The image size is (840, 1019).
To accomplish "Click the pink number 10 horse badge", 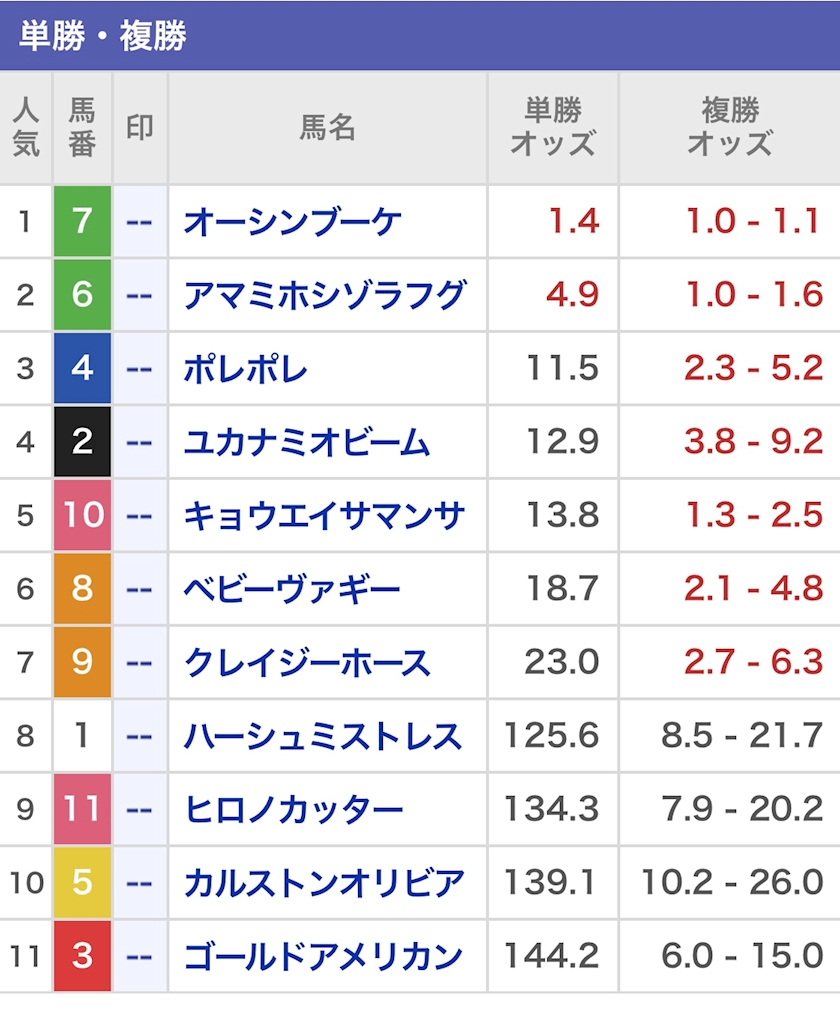I will [82, 515].
